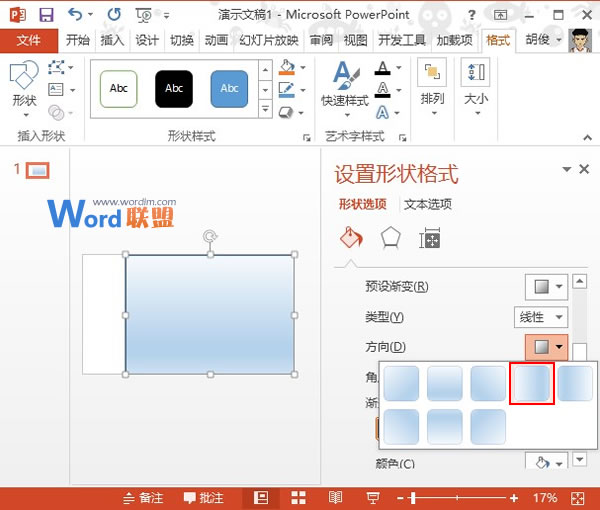600x510 pixels.
Task: Collapse the ribbon with the chevron
Action: (587, 137)
